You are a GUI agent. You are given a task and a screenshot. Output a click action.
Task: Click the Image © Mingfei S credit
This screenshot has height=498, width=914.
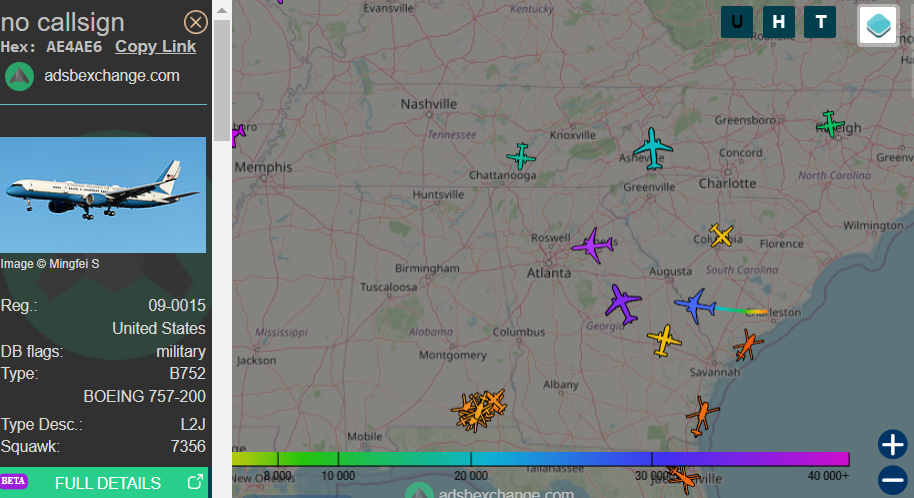(50, 264)
